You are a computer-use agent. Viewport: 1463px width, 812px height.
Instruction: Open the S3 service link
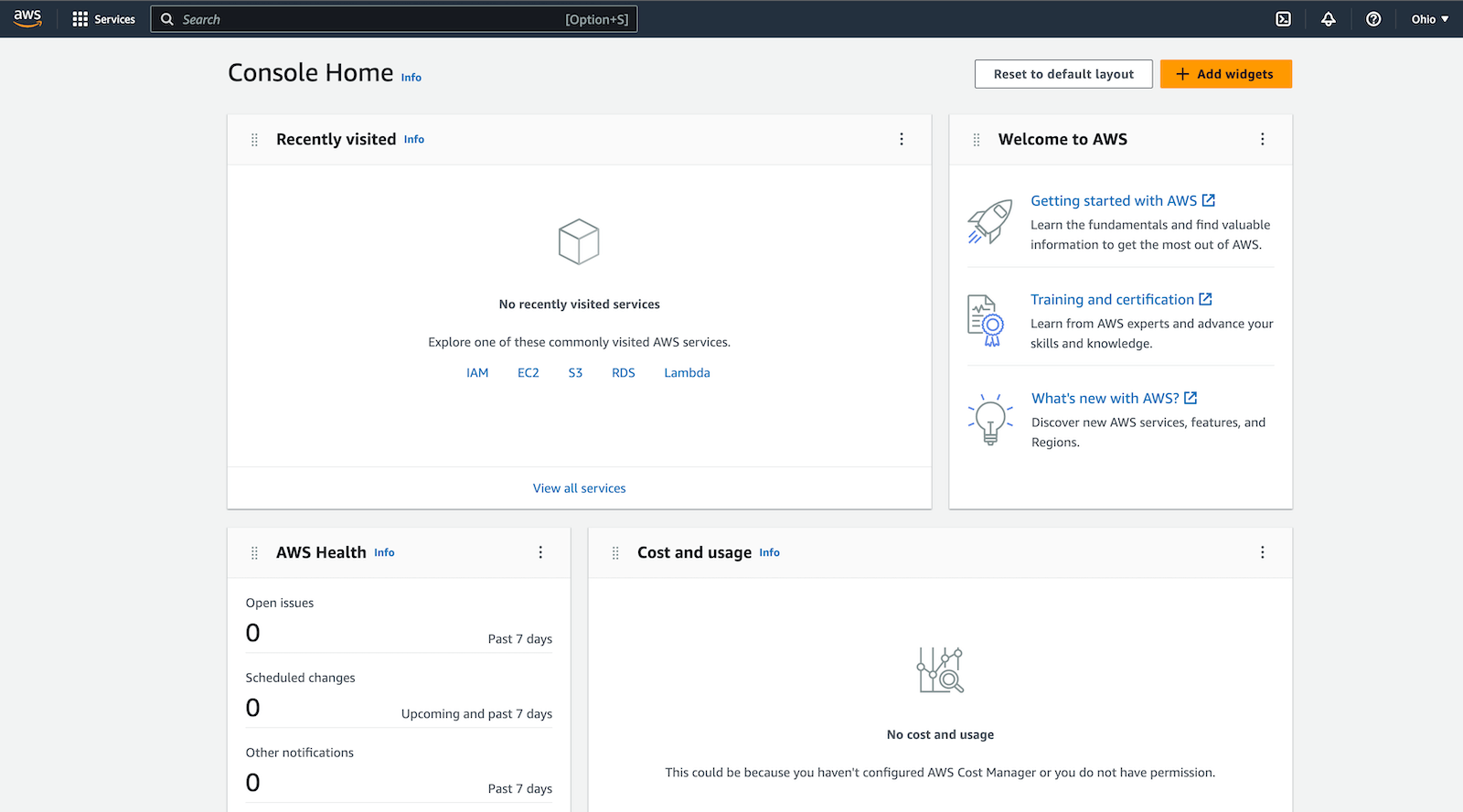point(575,373)
